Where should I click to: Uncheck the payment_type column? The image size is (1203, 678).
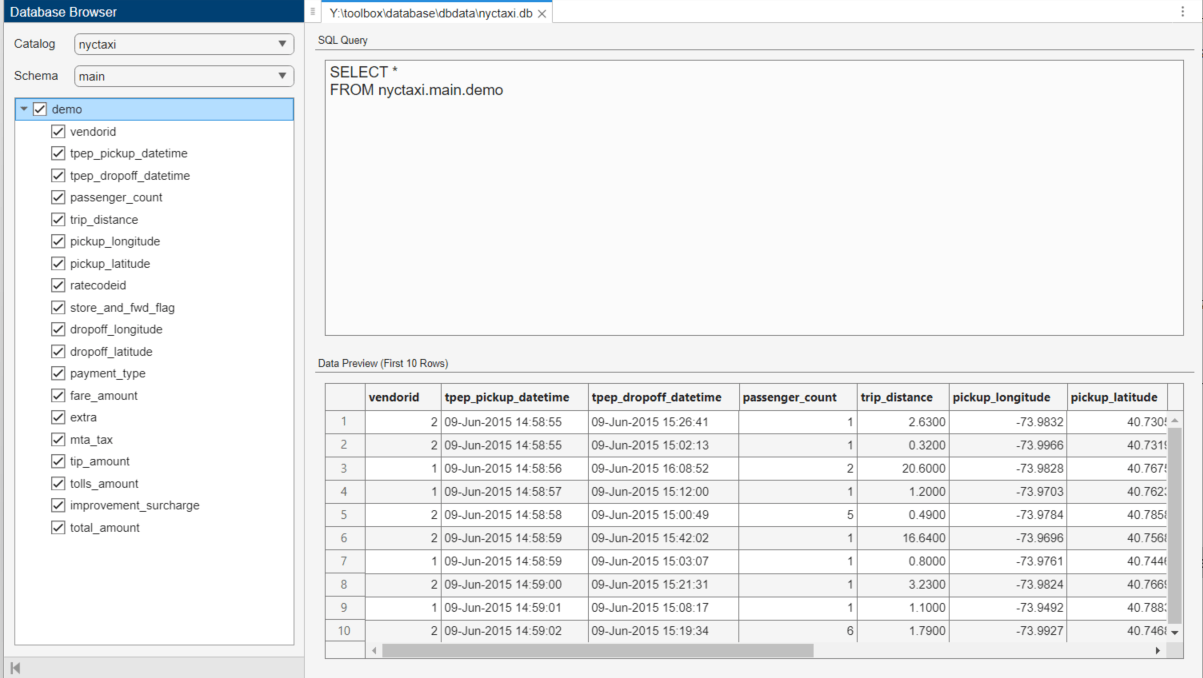[58, 373]
